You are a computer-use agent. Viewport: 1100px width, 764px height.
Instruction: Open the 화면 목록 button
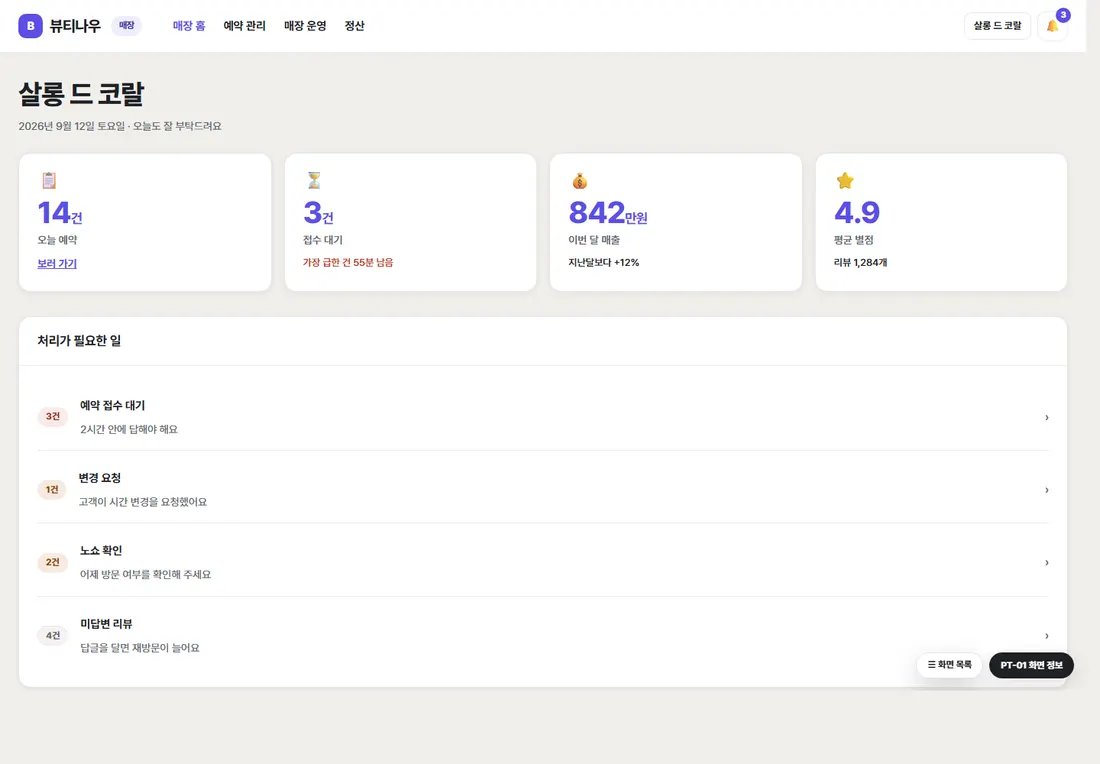(949, 664)
